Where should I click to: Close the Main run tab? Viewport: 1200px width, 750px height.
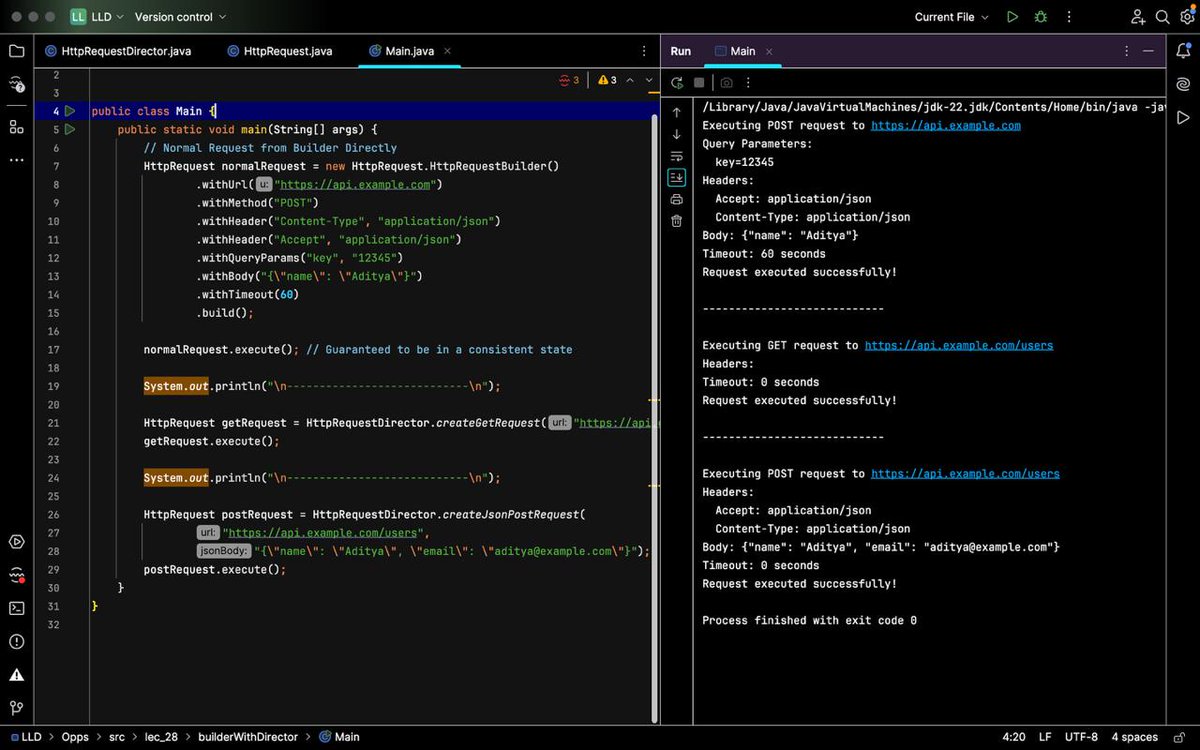pyautogui.click(x=769, y=51)
